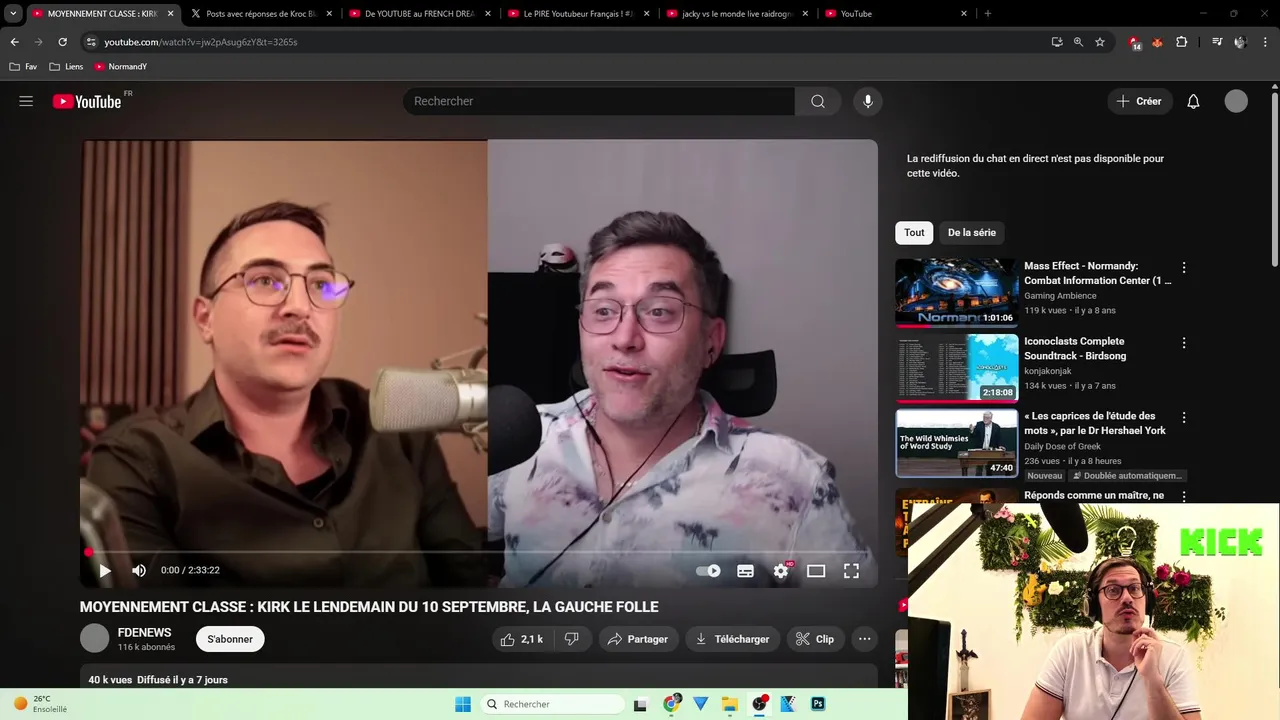Switch to the last YouTube browser tab
This screenshot has width=1280, height=720.
[895, 14]
